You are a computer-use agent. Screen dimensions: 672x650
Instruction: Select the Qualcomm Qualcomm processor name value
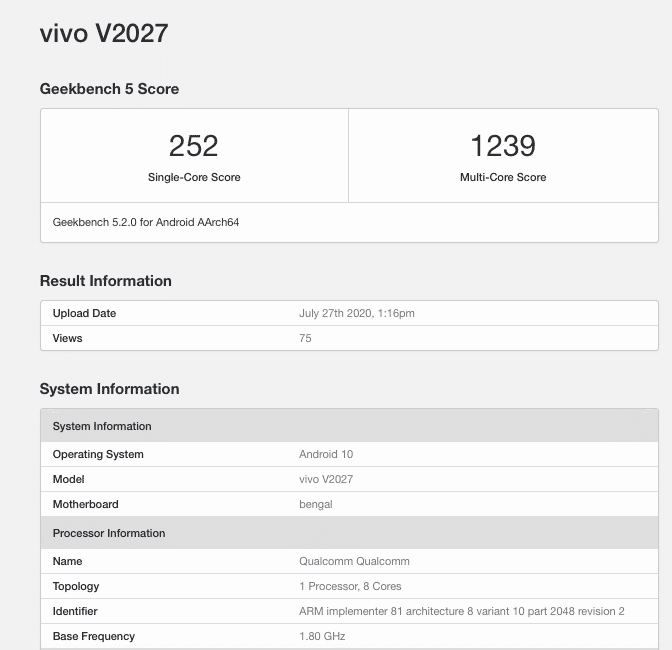[354, 561]
